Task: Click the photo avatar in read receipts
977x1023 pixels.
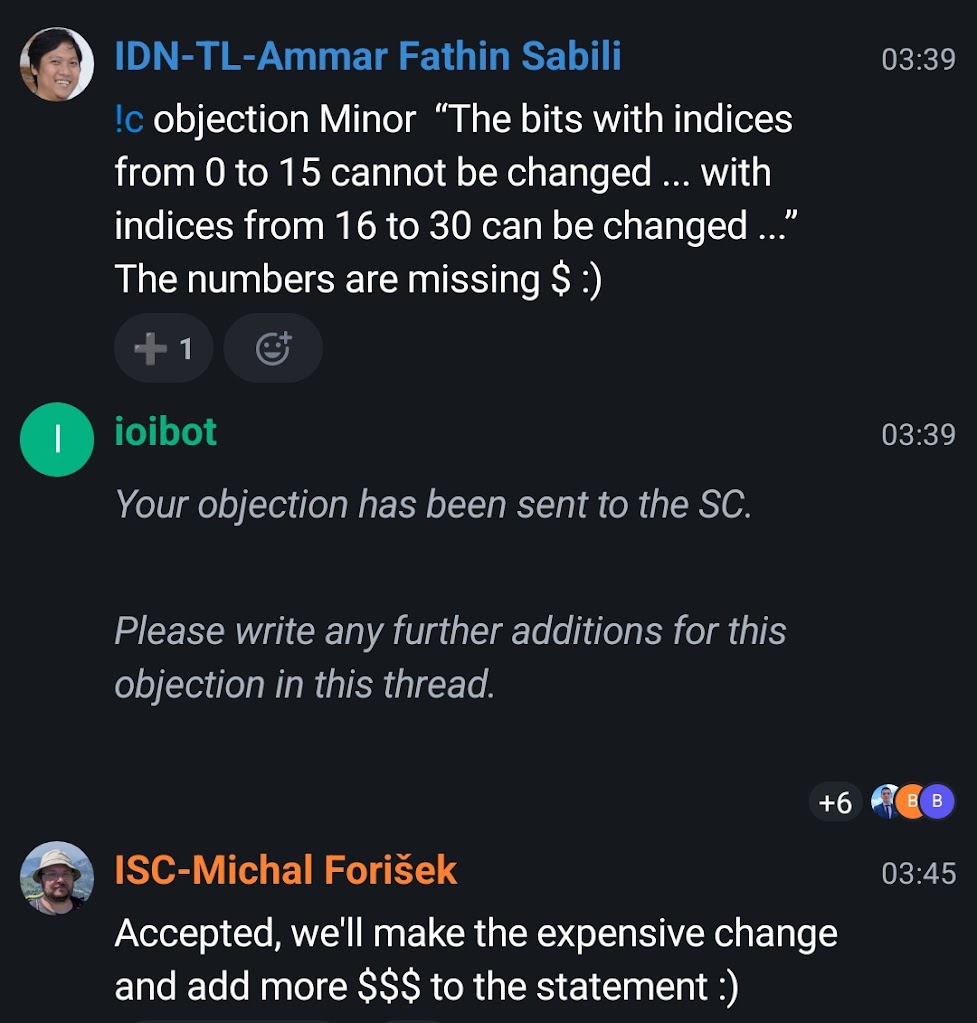Action: pos(885,801)
